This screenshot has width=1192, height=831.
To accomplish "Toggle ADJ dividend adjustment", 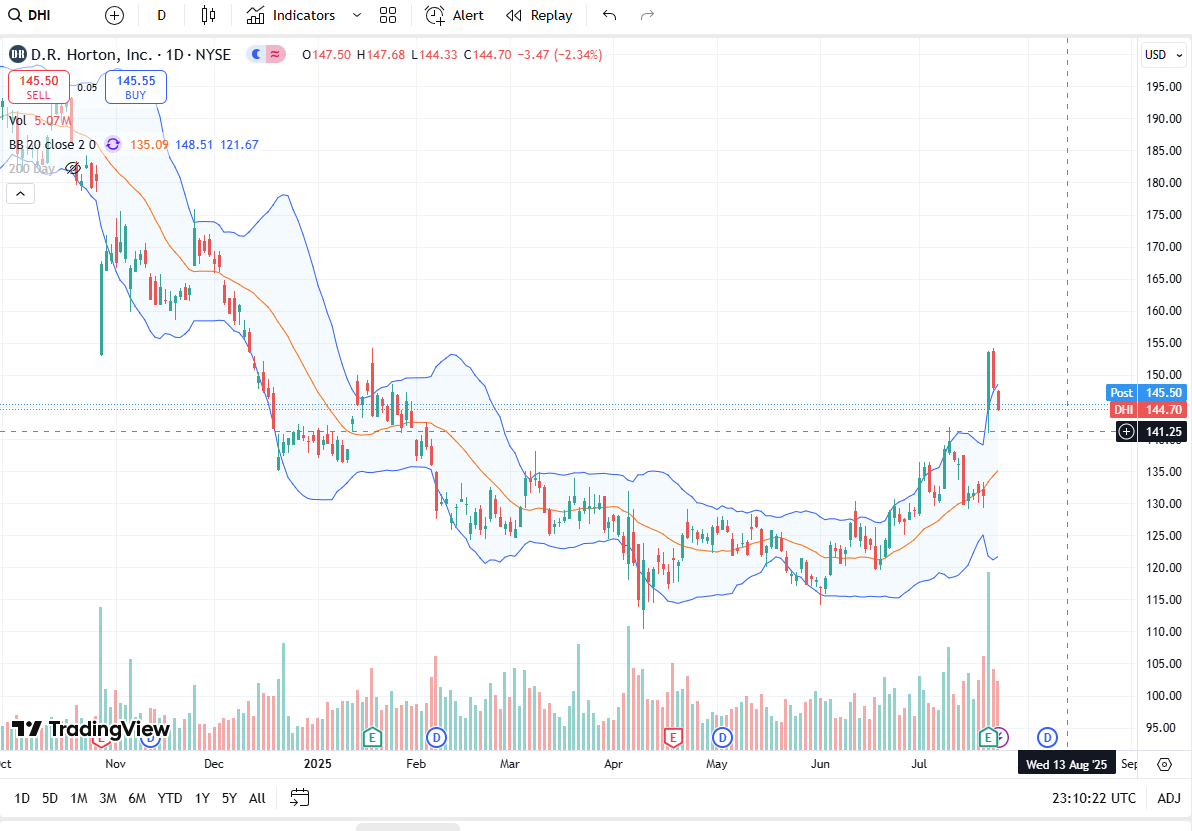I will tap(1168, 798).
